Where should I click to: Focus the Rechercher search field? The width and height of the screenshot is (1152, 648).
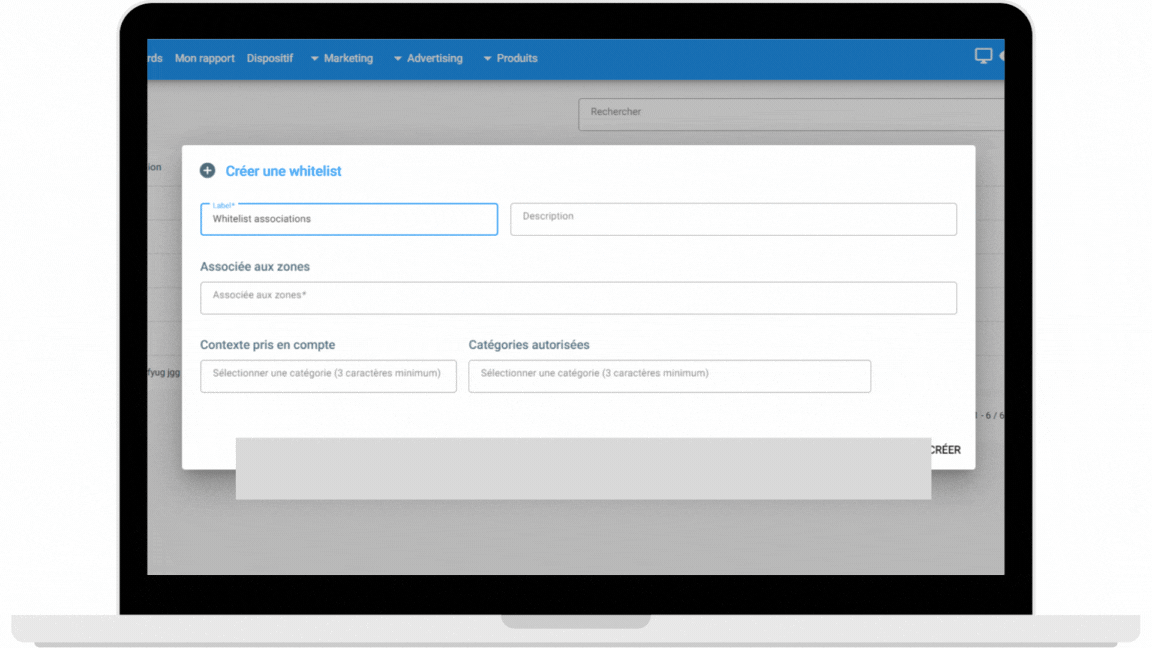[x=791, y=114]
